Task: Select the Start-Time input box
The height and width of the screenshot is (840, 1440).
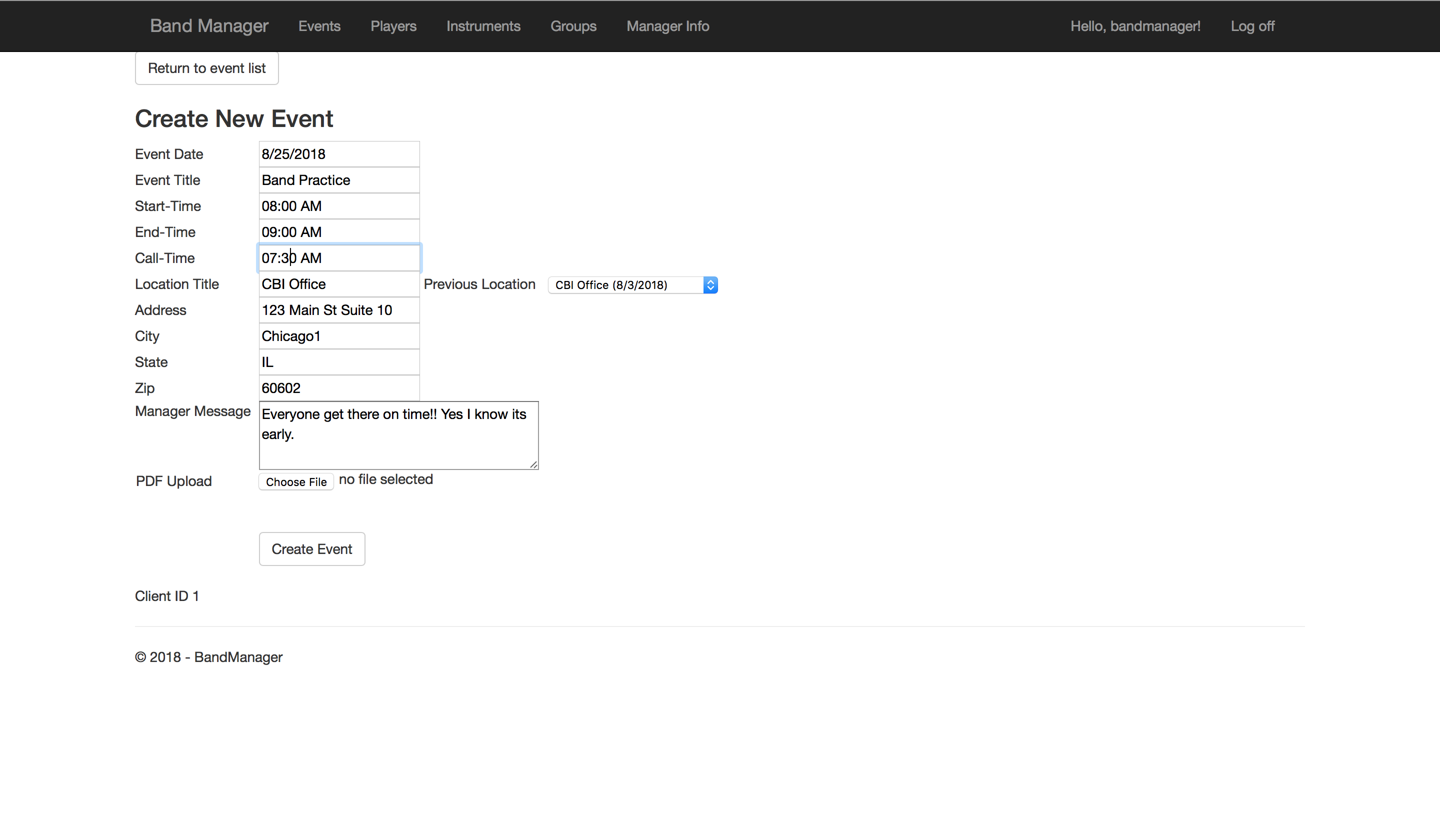Action: 339,206
